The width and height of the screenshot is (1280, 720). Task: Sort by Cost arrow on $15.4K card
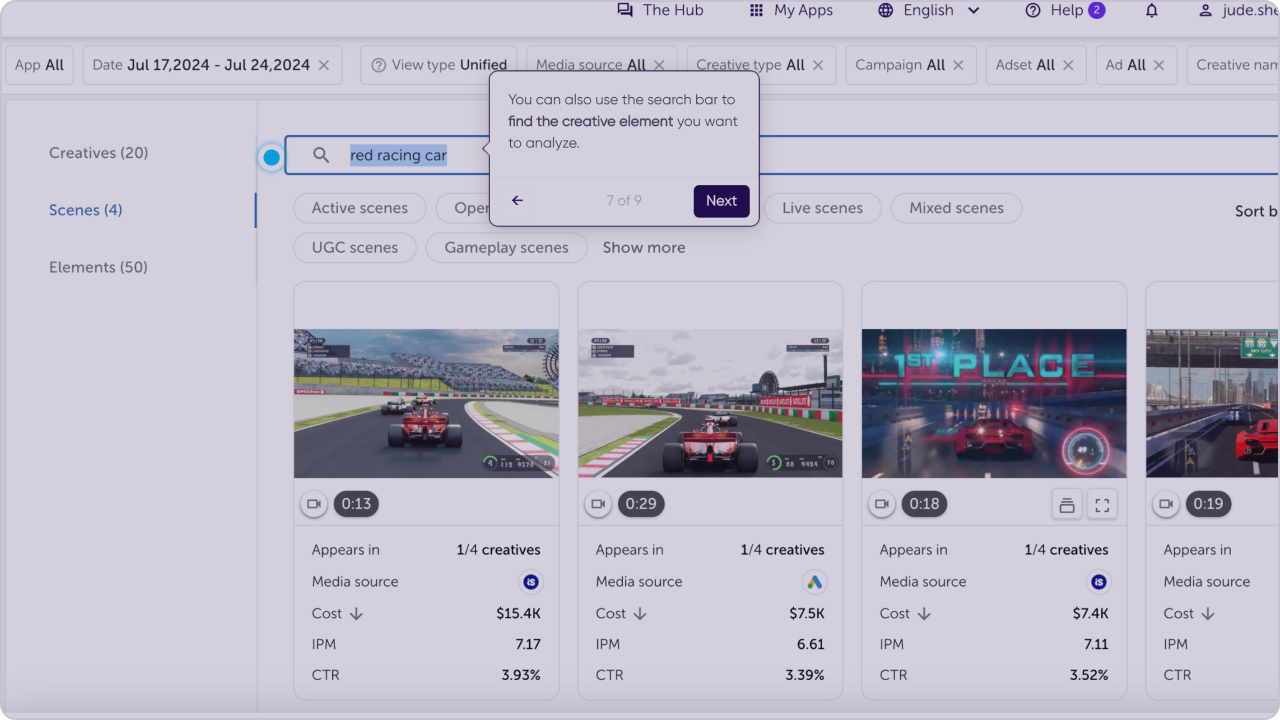coord(356,614)
